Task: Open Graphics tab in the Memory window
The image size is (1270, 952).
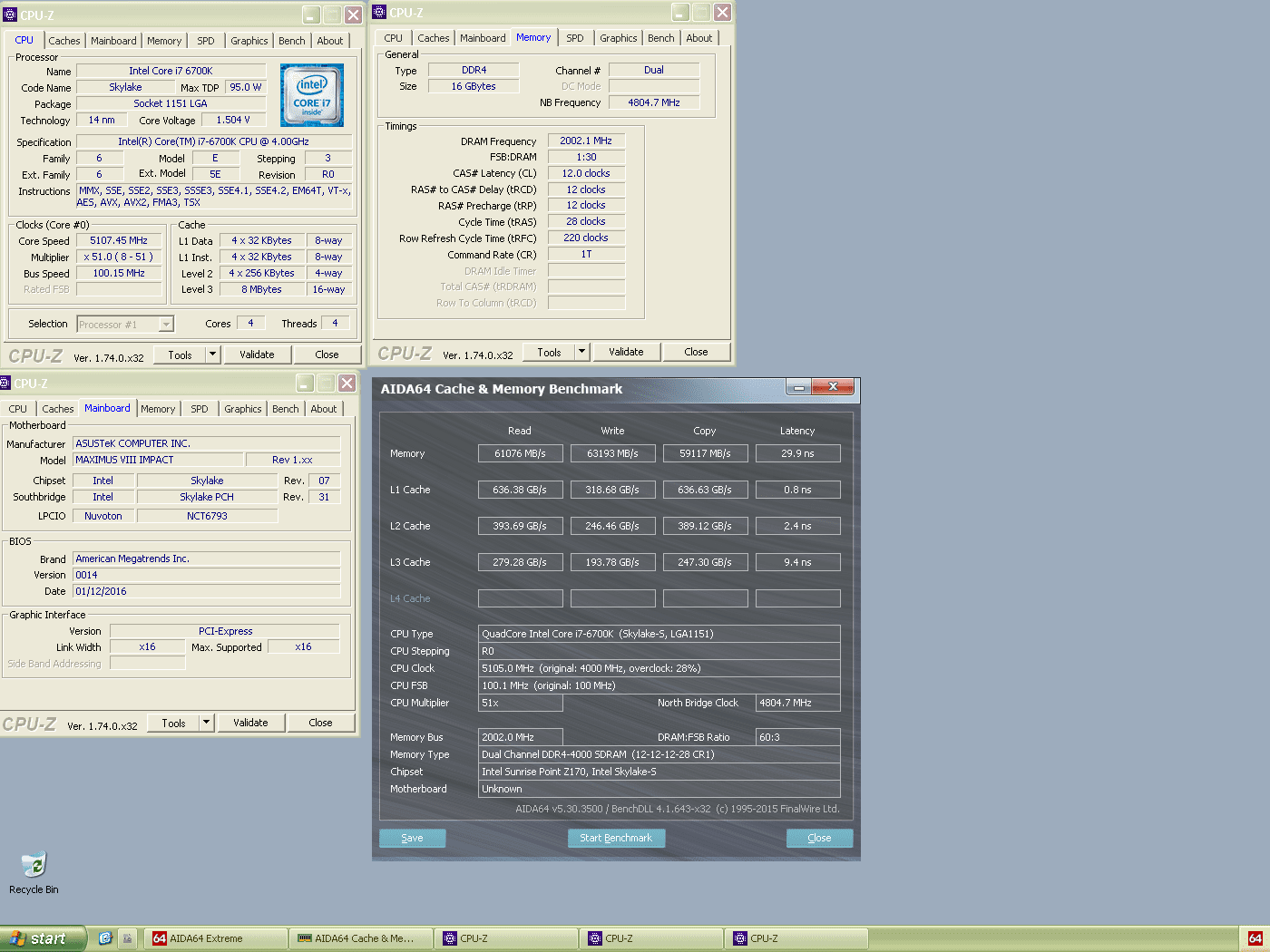Action: pos(619,38)
